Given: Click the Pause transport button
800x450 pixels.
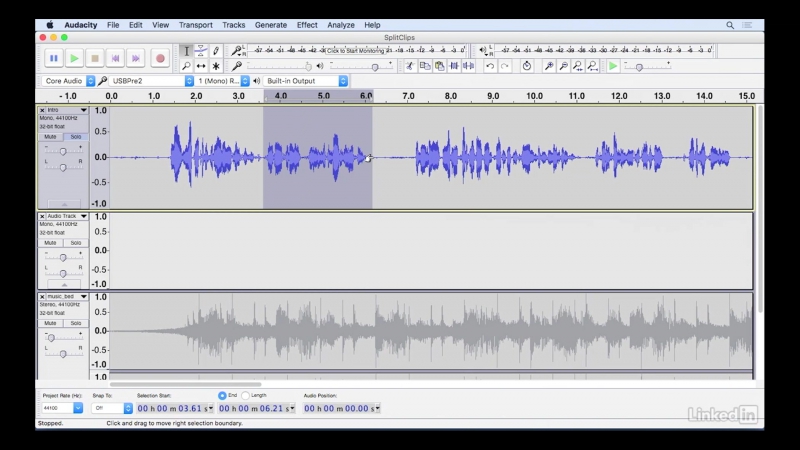Looking at the screenshot, I should click(x=54, y=58).
